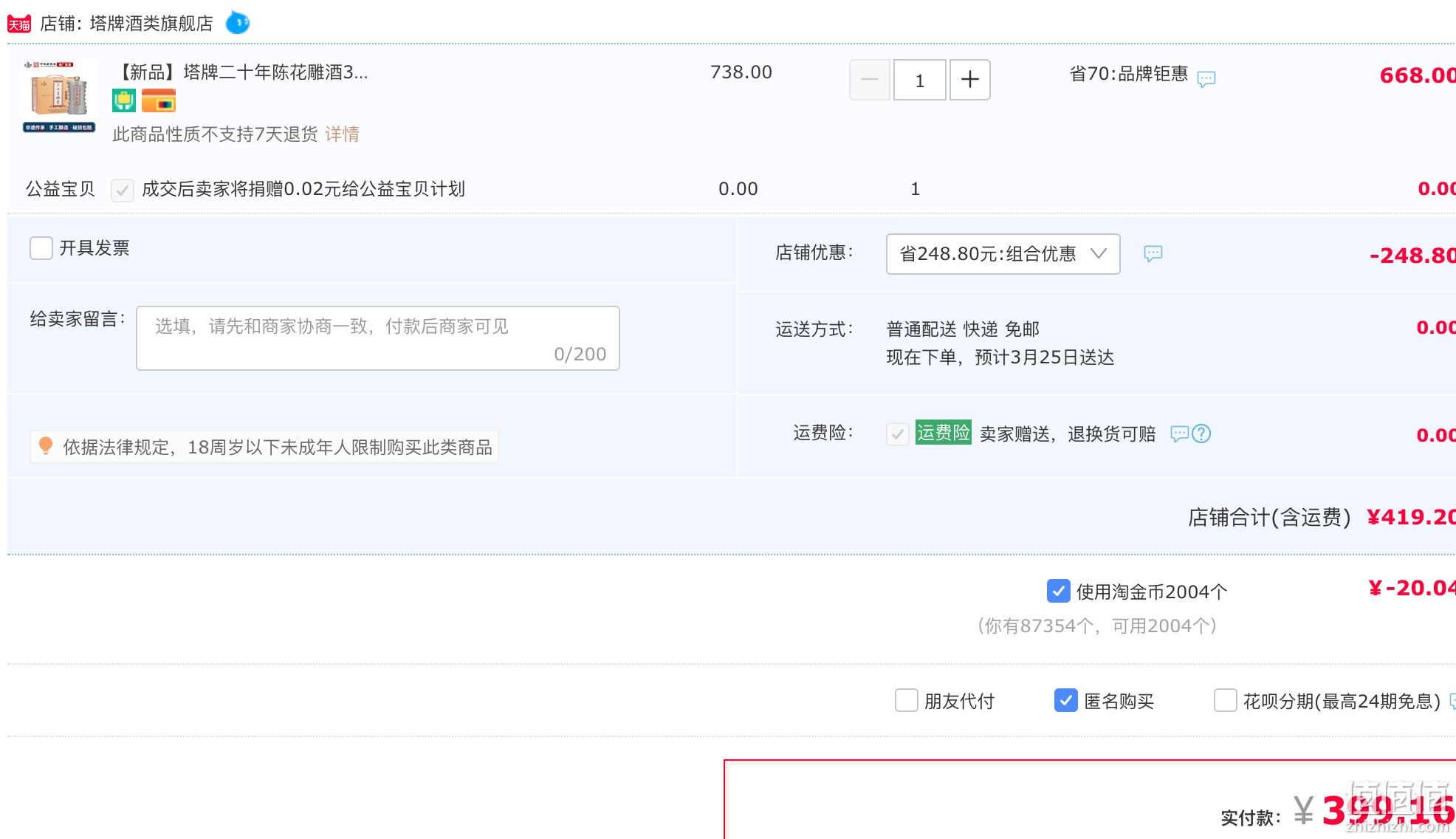Toggle the 运费险 checkbox
Screen dimensions: 1456x839
[898, 434]
